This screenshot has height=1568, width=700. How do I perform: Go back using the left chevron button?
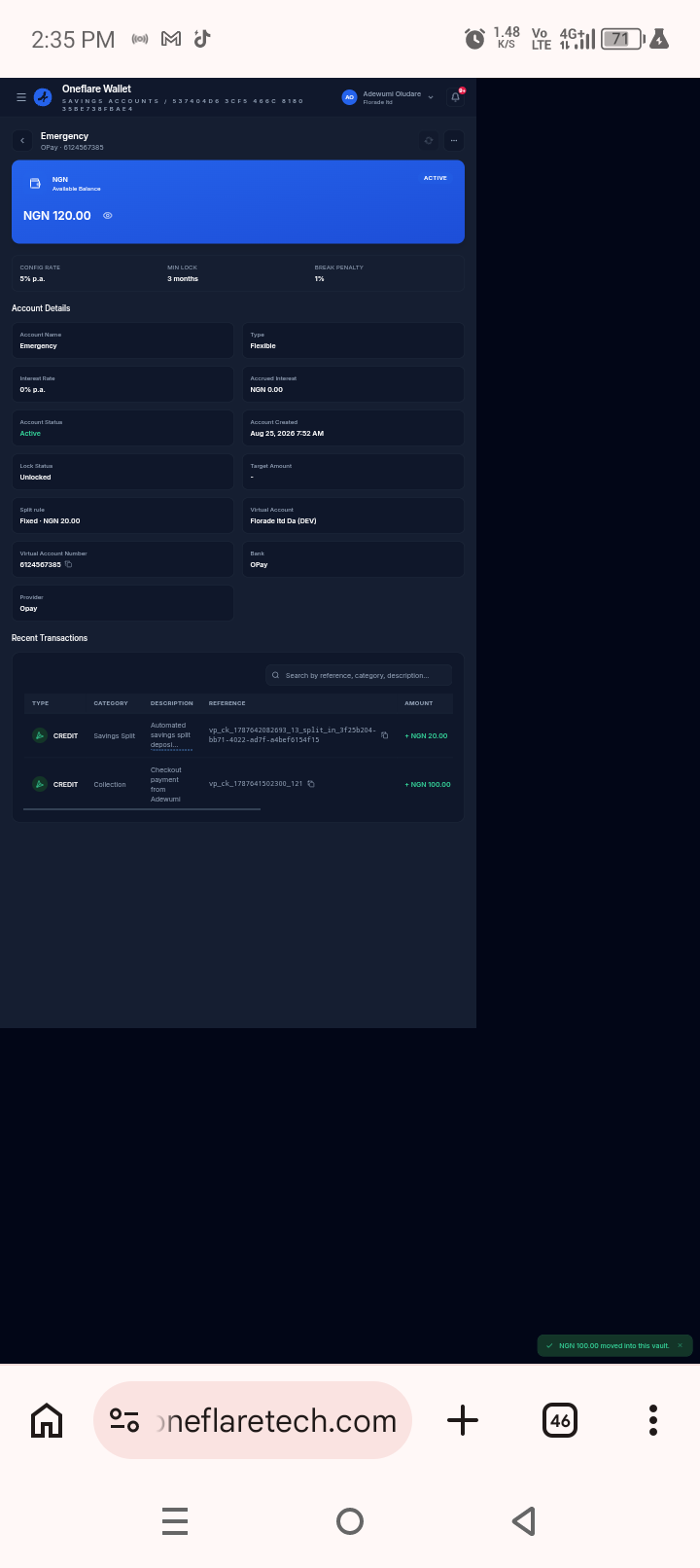pos(22,141)
